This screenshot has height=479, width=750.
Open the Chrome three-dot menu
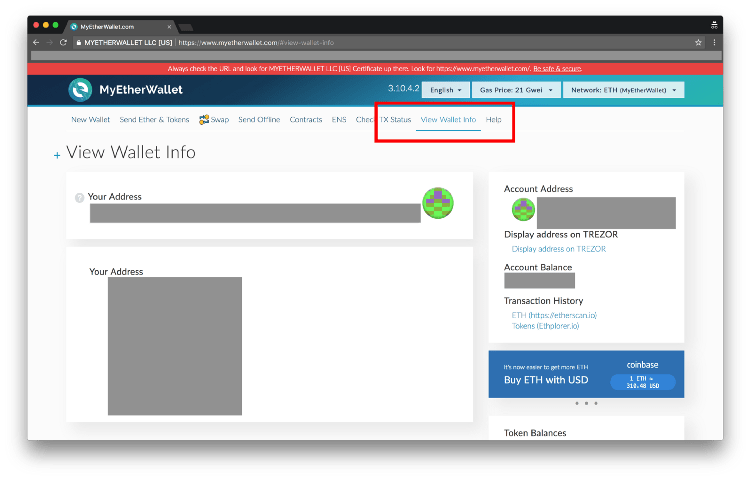714,43
